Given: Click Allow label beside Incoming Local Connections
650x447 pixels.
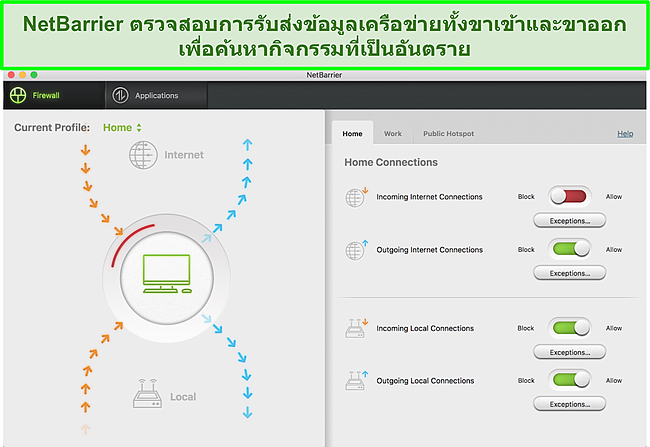Looking at the screenshot, I should [614, 328].
